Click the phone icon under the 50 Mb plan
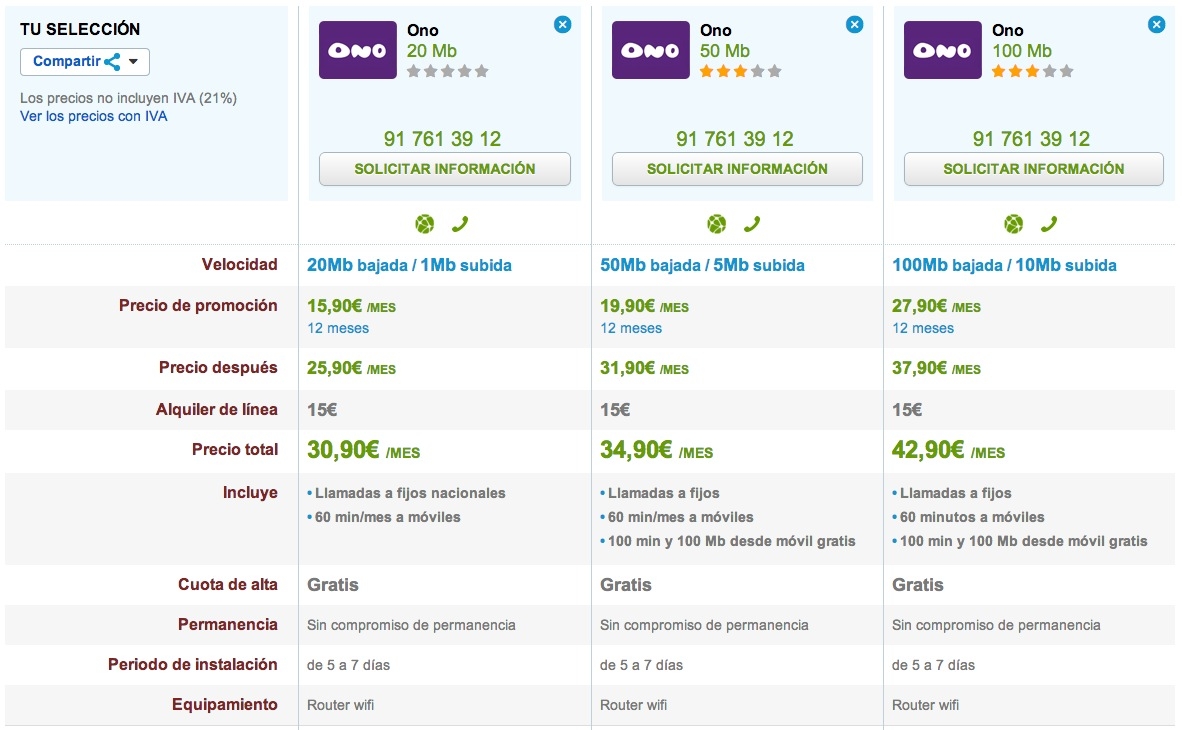 pos(752,224)
